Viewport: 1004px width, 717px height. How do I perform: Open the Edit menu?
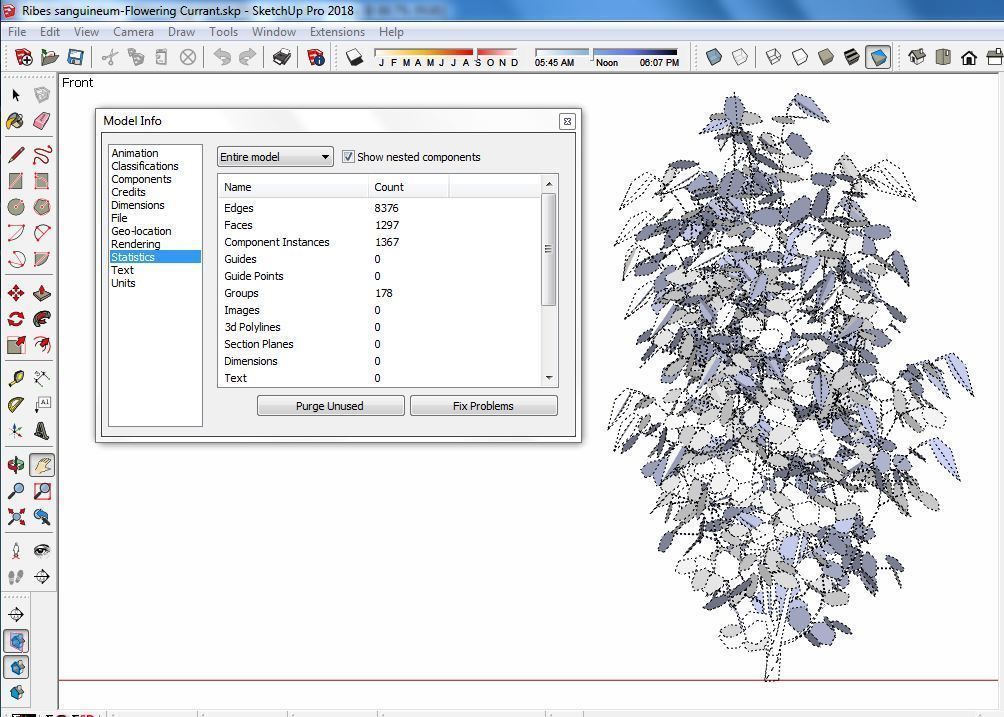(49, 32)
